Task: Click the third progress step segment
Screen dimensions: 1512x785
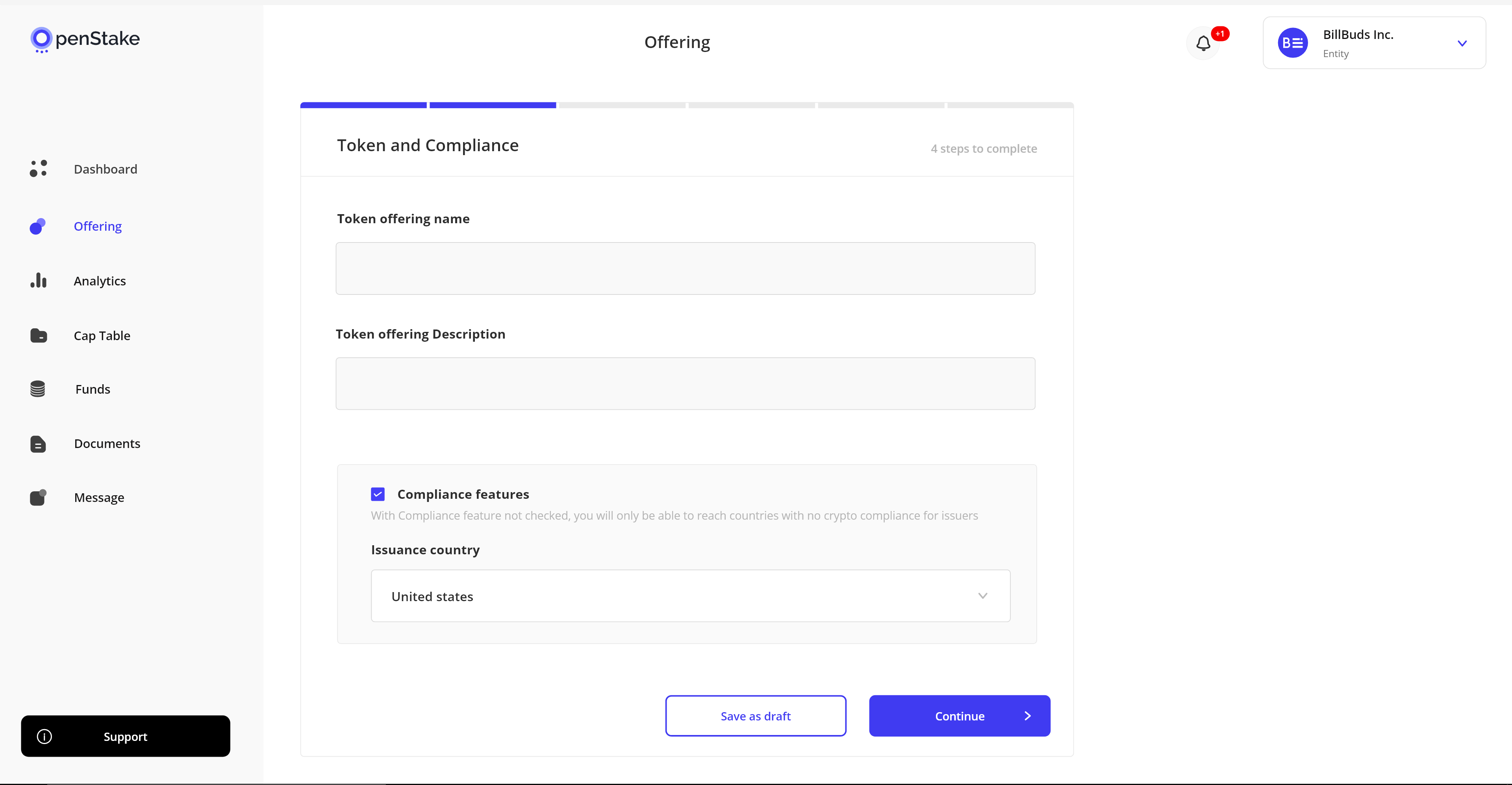Action: pos(622,105)
